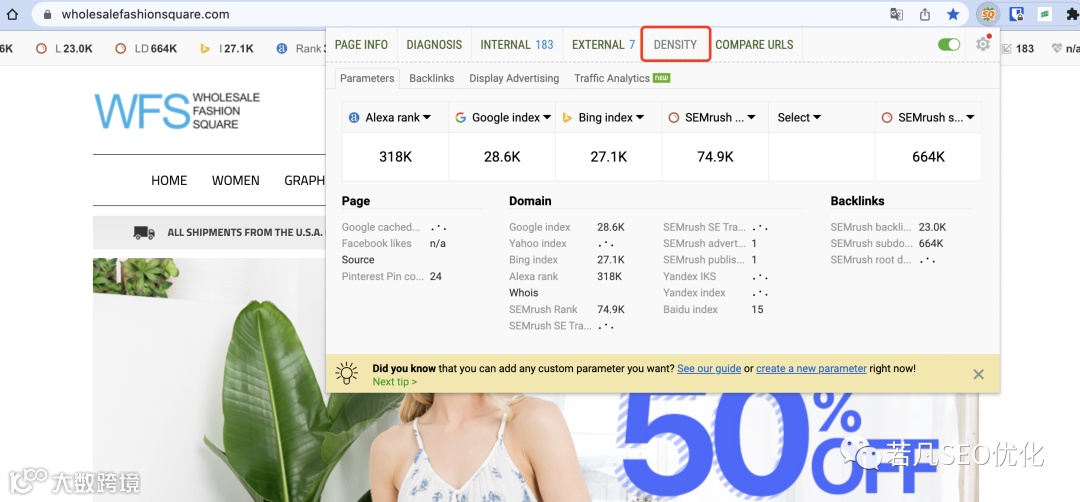Click the Whois link under Domain
1080x502 pixels.
pos(523,293)
